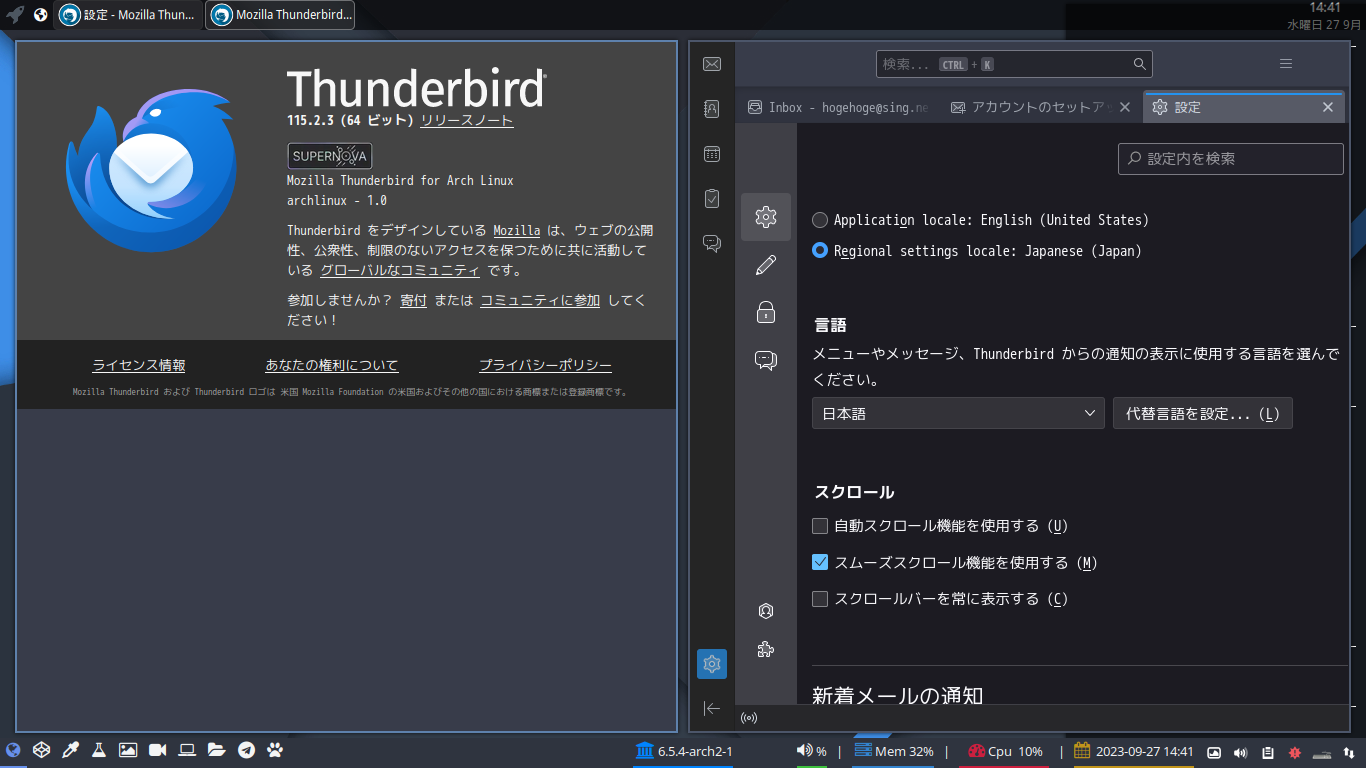The height and width of the screenshot is (768, 1366).
Task: Click the Settings gear in spaces toolbar
Action: pos(712,664)
